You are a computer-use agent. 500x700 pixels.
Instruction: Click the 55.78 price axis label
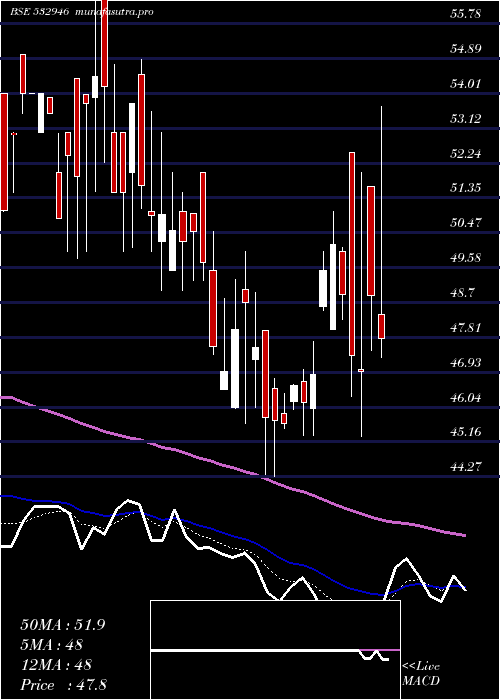tap(465, 14)
